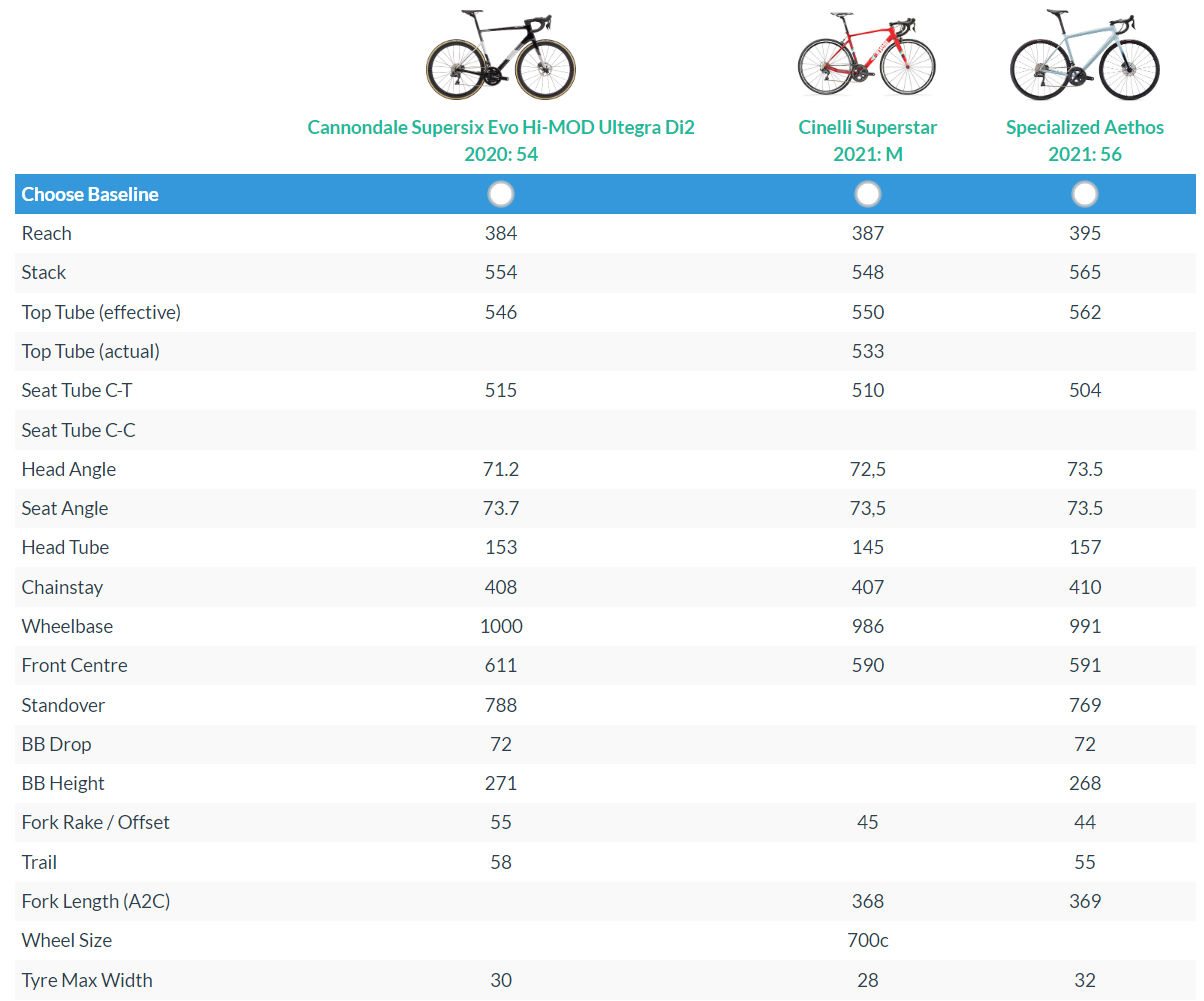Click the Front Centre row label
This screenshot has height=1001, width=1204.
click(x=75, y=665)
